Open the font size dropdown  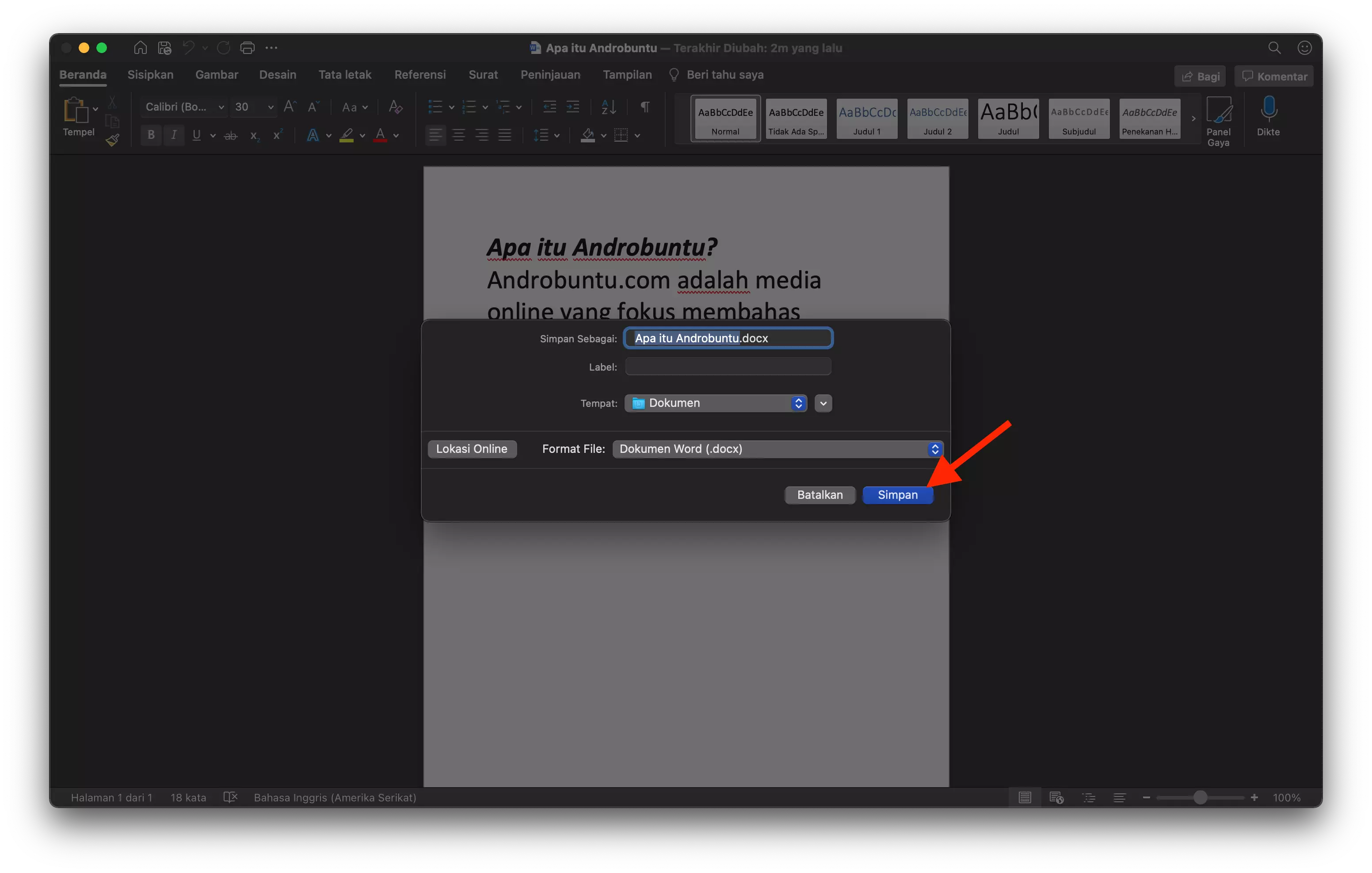pos(270,107)
